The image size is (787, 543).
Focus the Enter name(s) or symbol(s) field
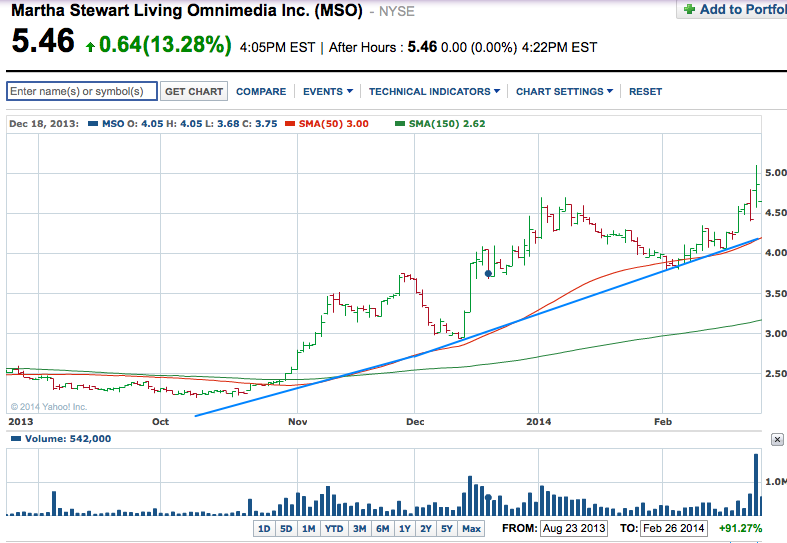click(82, 91)
